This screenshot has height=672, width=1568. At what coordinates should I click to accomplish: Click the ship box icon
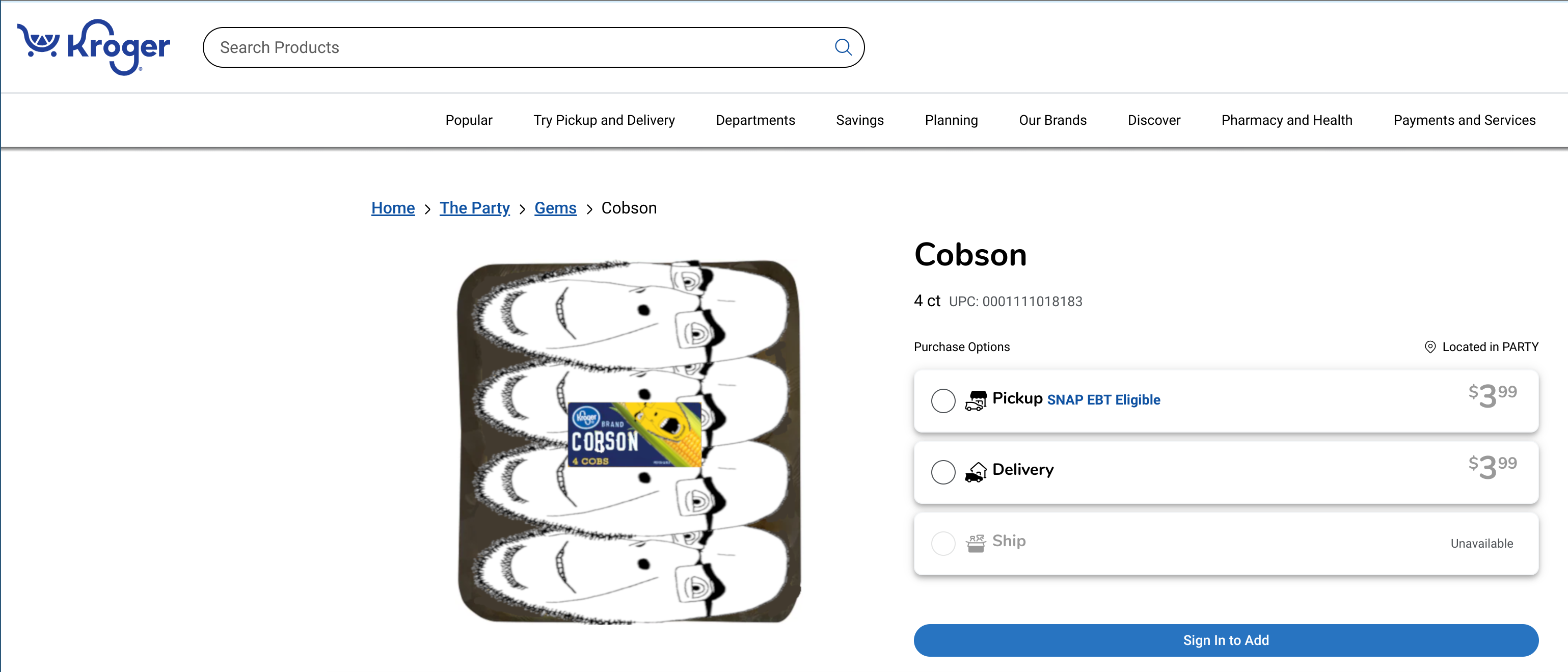point(975,543)
